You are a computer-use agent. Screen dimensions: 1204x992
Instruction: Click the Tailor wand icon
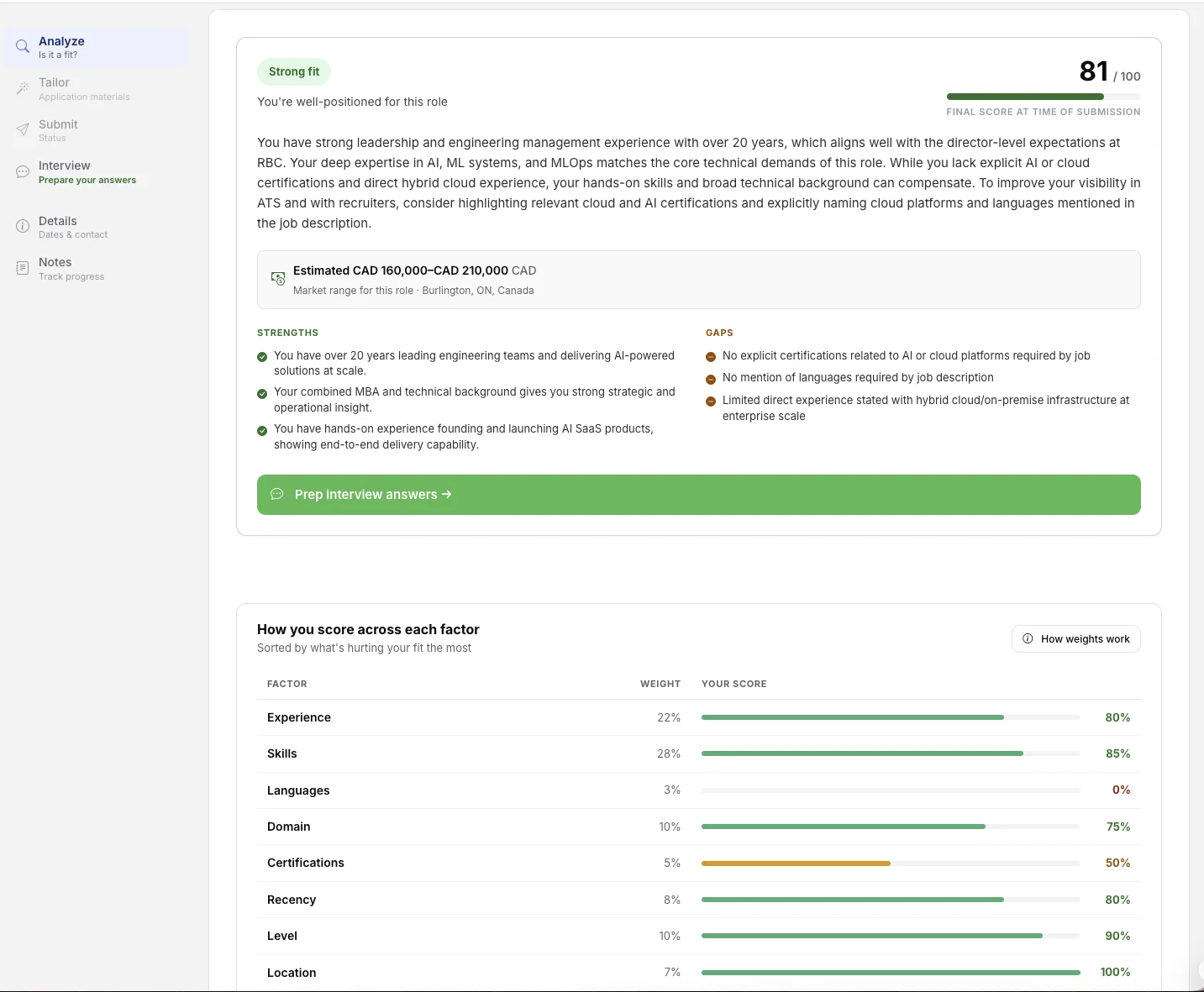pos(22,87)
